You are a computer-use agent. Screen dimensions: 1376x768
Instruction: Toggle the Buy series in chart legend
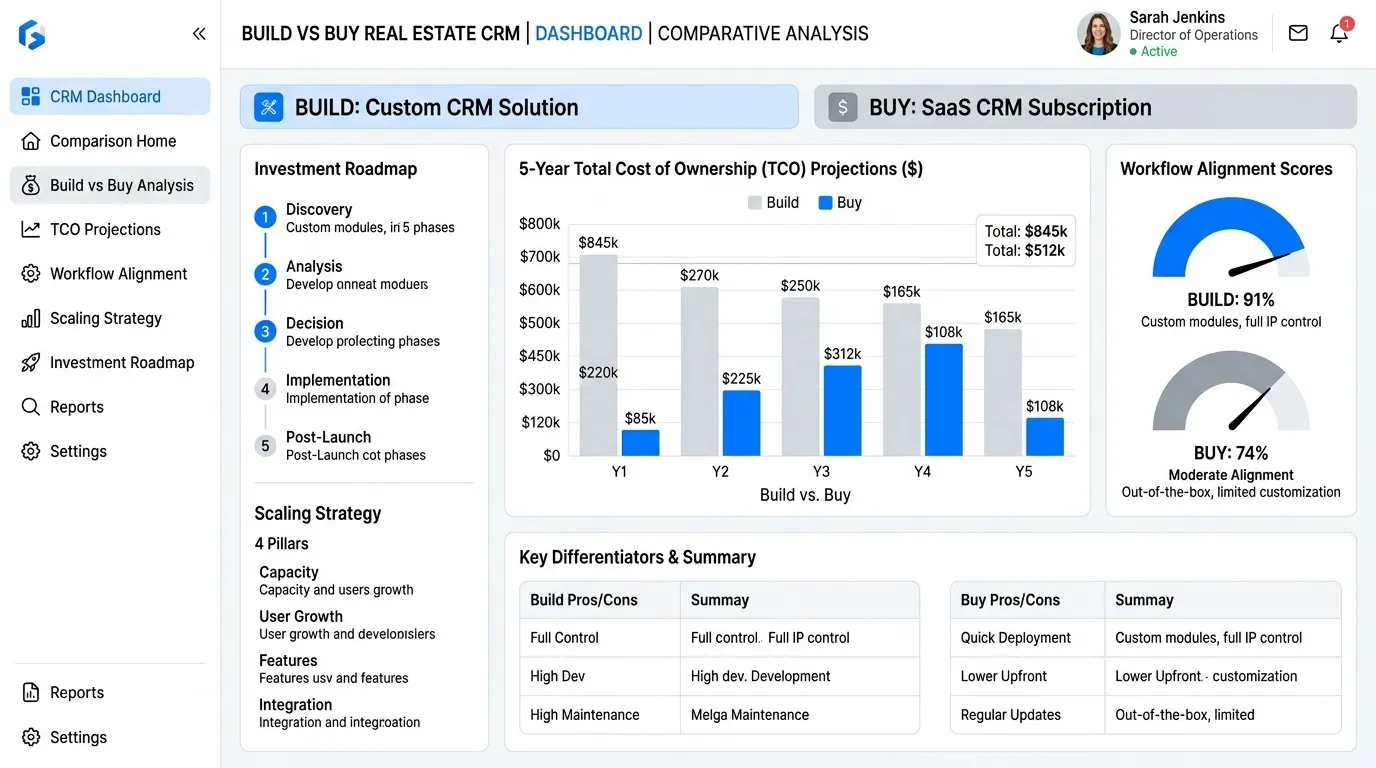(x=840, y=202)
